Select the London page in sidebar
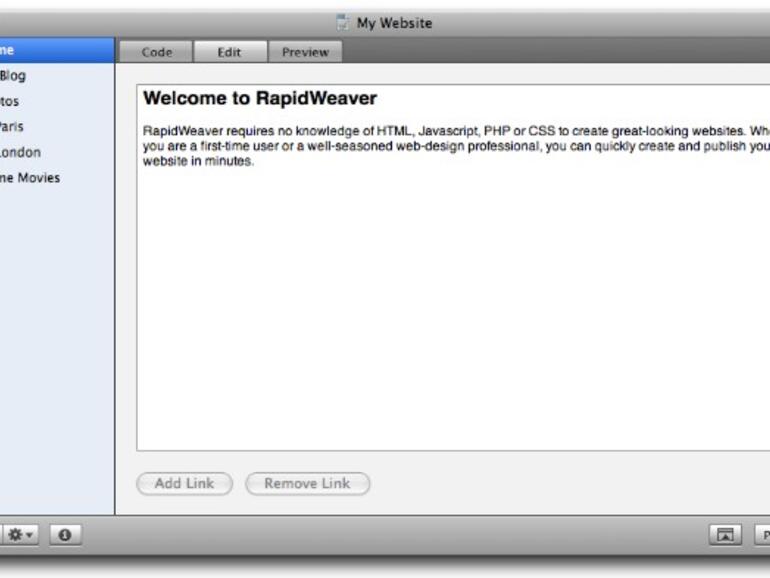Screen dimensions: 770x578 pos(57,152)
